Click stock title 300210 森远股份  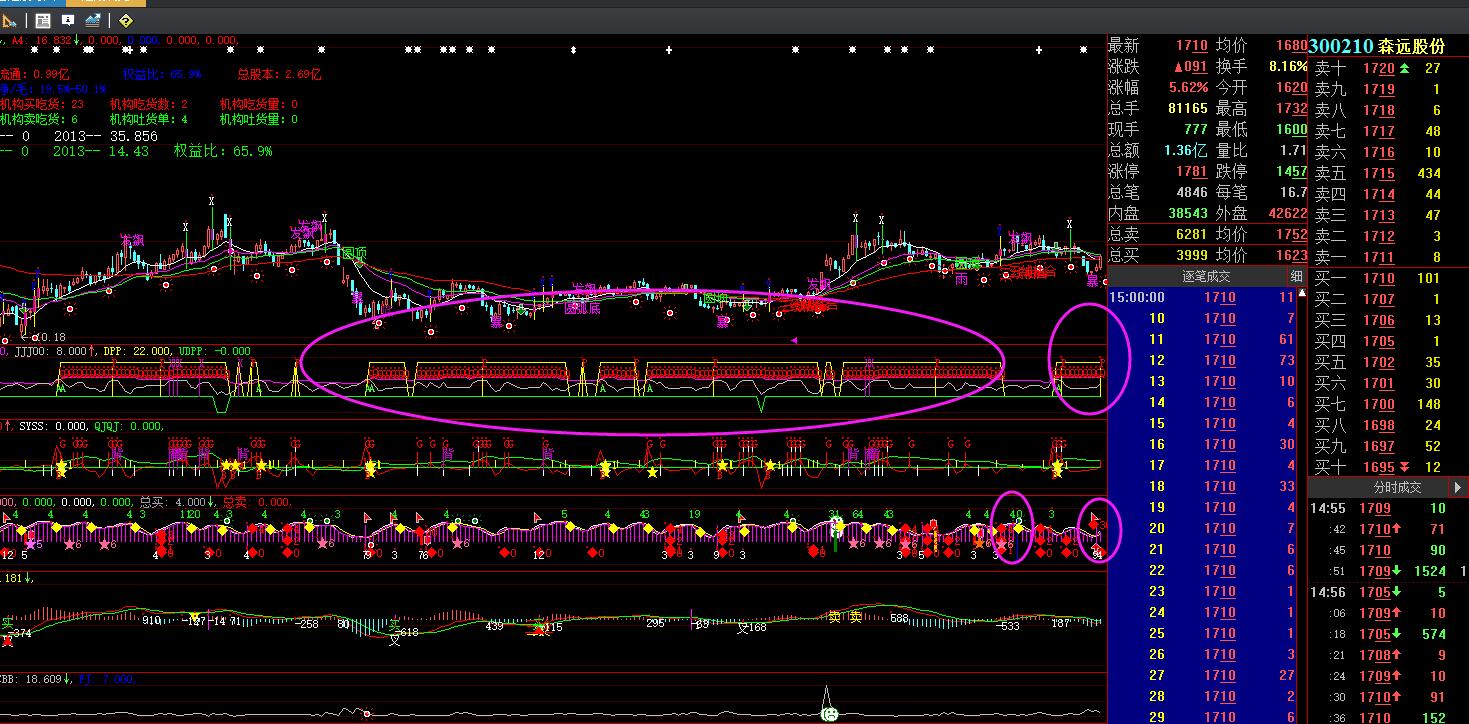tap(1377, 46)
